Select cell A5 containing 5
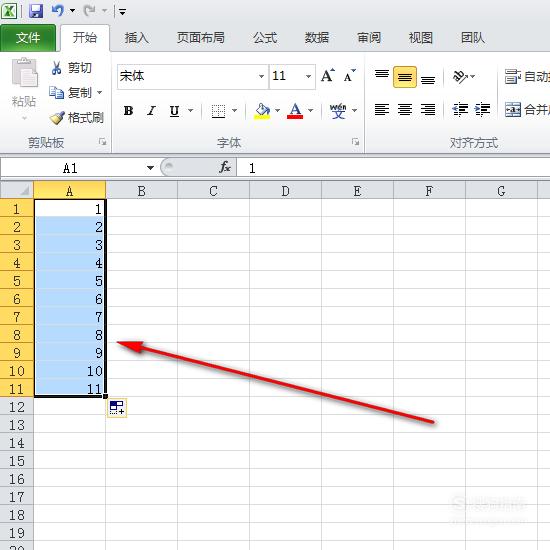The width and height of the screenshot is (550, 550). (69, 281)
